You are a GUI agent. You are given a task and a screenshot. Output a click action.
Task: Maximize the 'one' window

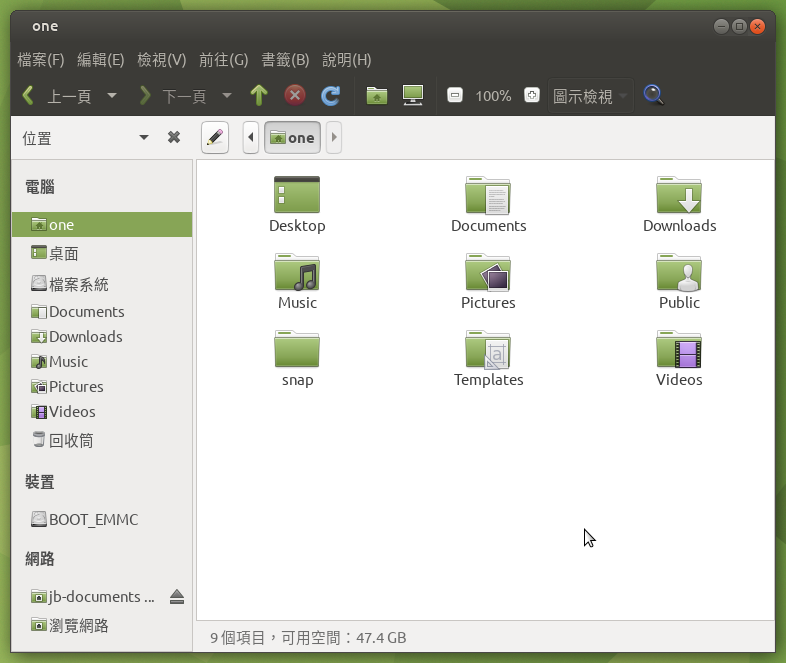pos(739,26)
